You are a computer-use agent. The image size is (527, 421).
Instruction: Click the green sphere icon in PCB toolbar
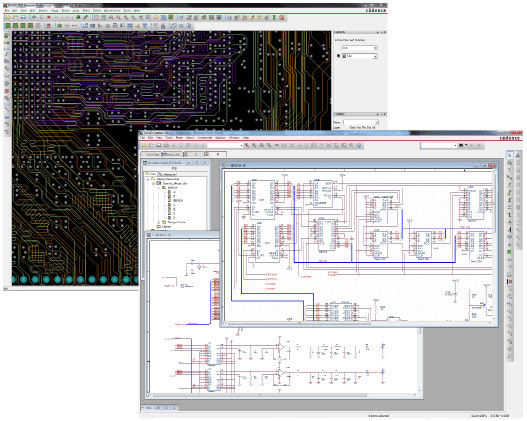pyautogui.click(x=78, y=17)
